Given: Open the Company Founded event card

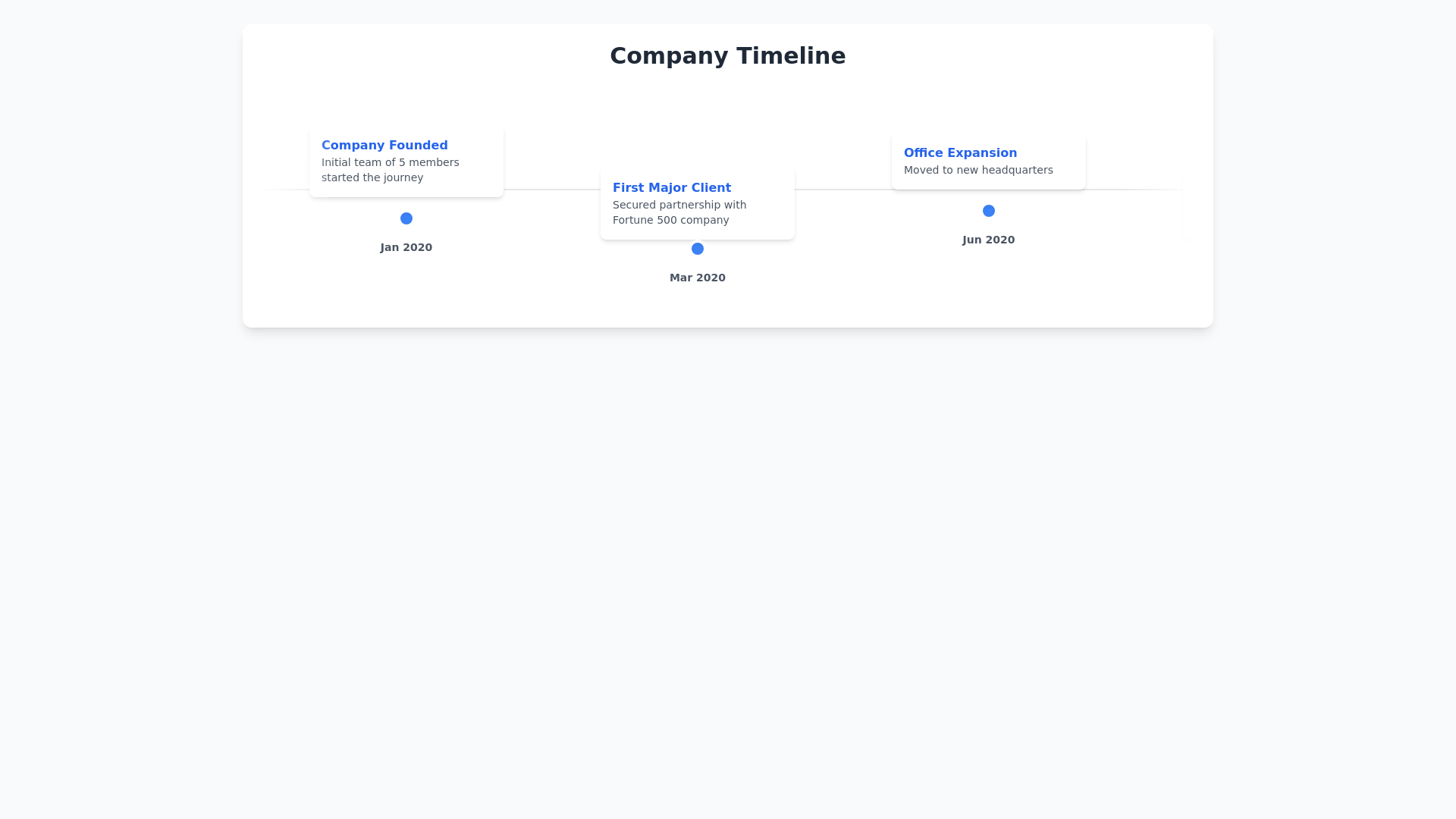Looking at the screenshot, I should [406, 162].
